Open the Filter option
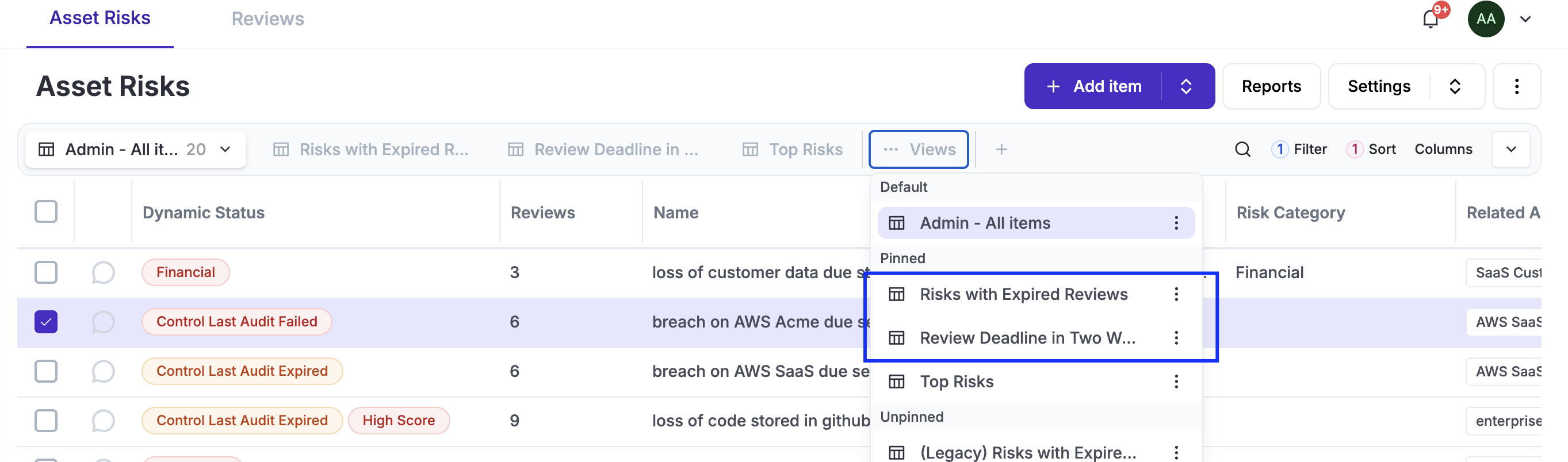Screen dimensions: 1568x462 point(1299,149)
